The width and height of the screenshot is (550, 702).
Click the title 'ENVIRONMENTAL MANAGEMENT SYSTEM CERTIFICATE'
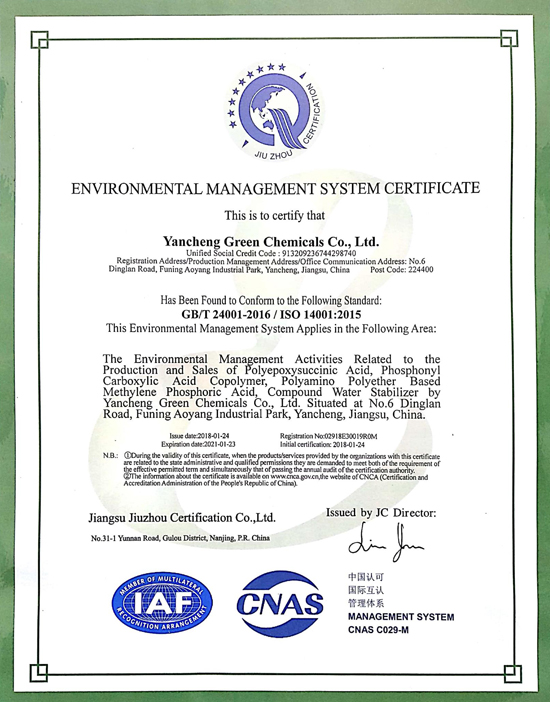click(x=275, y=188)
